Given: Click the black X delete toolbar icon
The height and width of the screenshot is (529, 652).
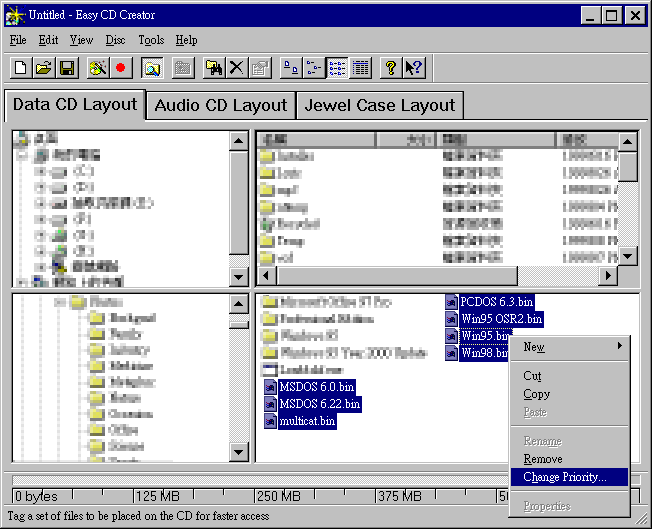Looking at the screenshot, I should coord(237,67).
